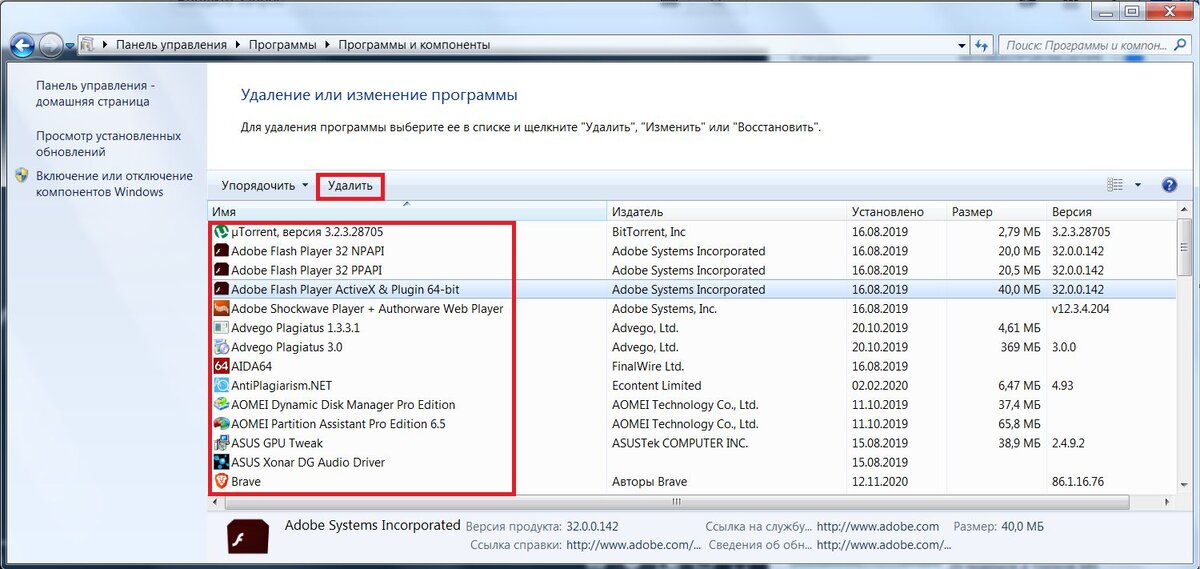Image resolution: width=1200 pixels, height=569 pixels.
Task: Click the shield icon beside Windows components link
Action: 23,175
